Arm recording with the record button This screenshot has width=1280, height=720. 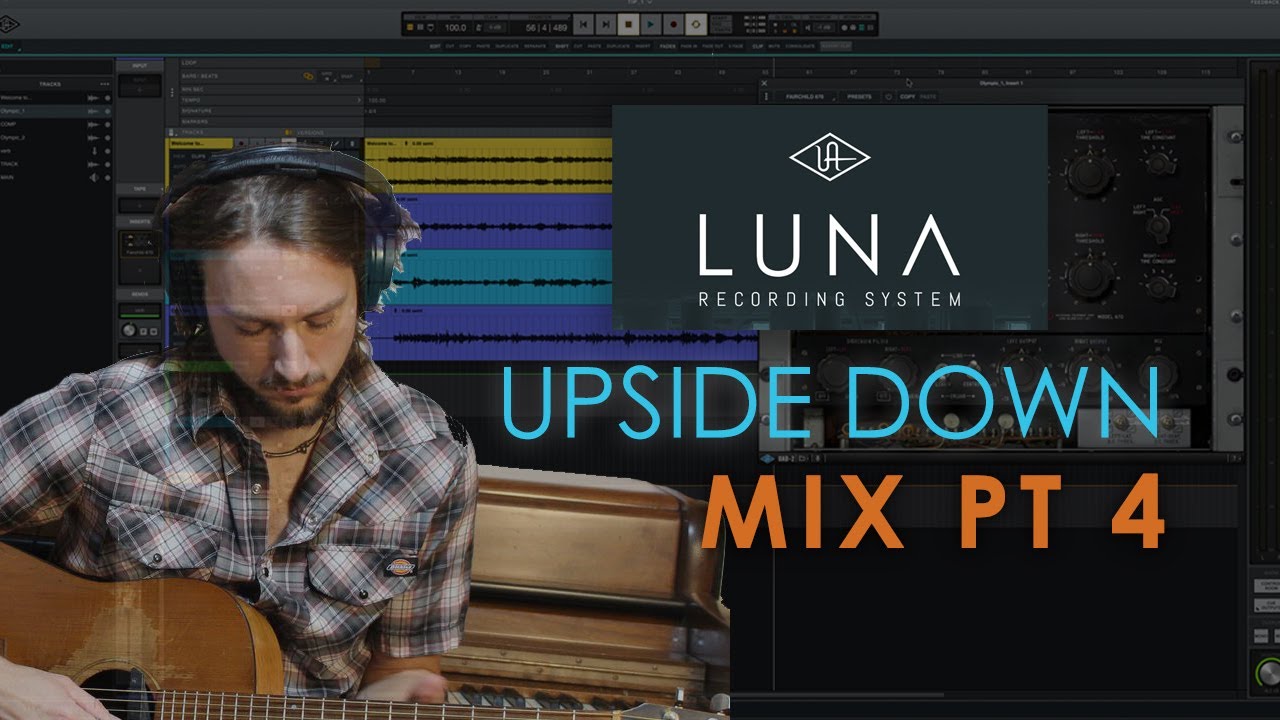coord(673,24)
